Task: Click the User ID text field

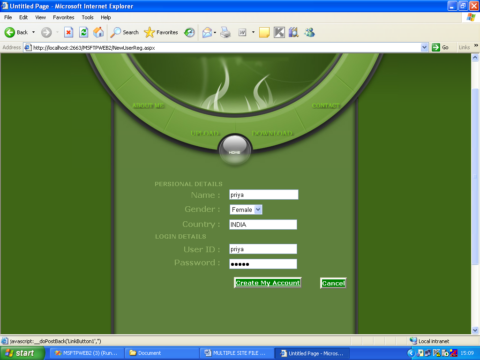Action: 263,249
